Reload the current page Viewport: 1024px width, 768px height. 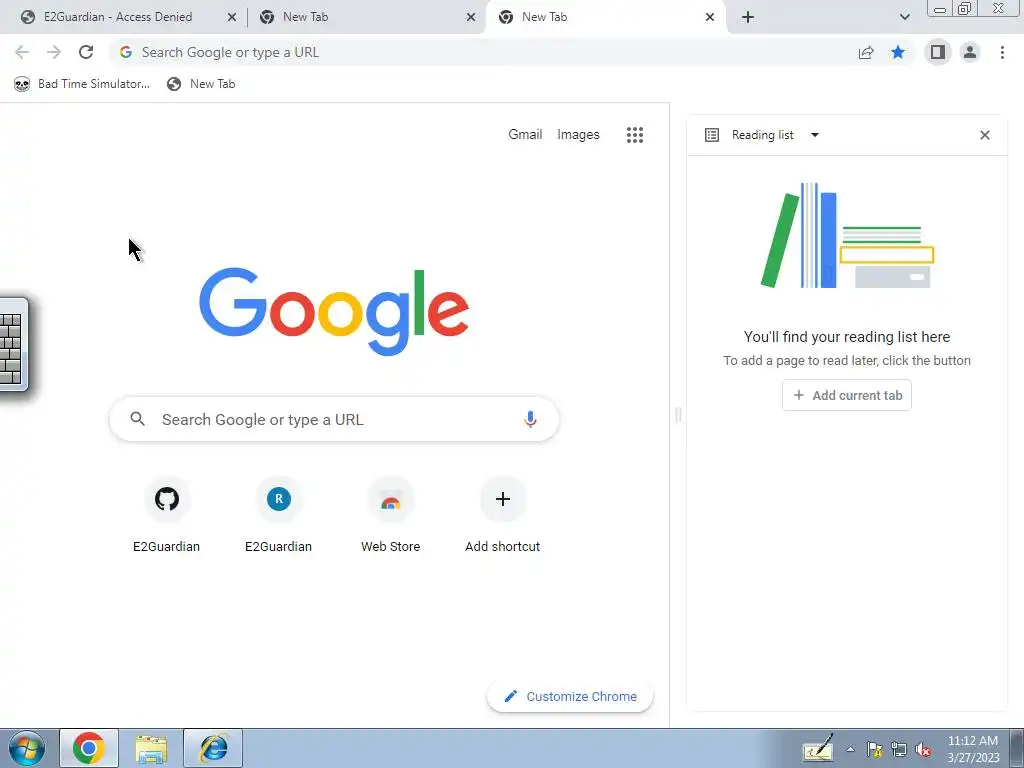[86, 52]
